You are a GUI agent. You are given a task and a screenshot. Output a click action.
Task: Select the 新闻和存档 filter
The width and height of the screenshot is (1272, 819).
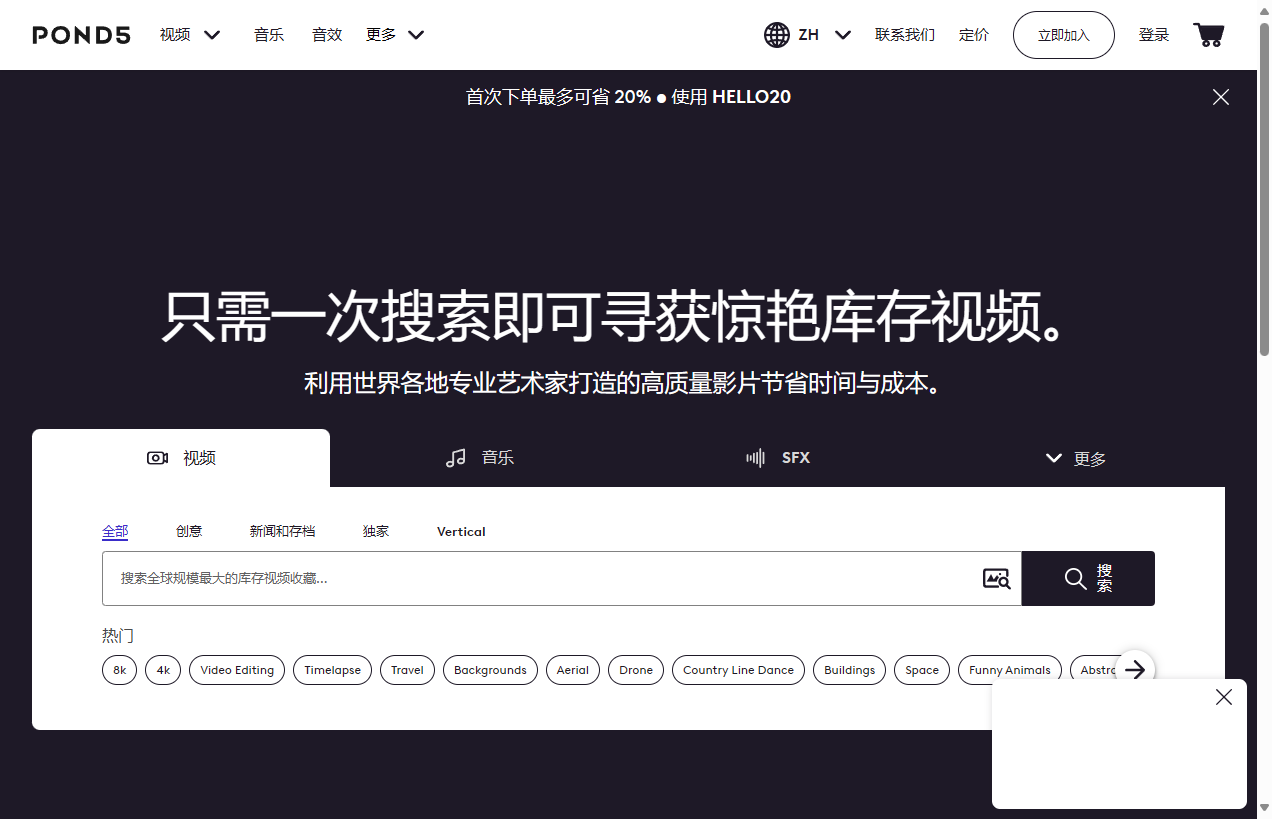coord(282,531)
